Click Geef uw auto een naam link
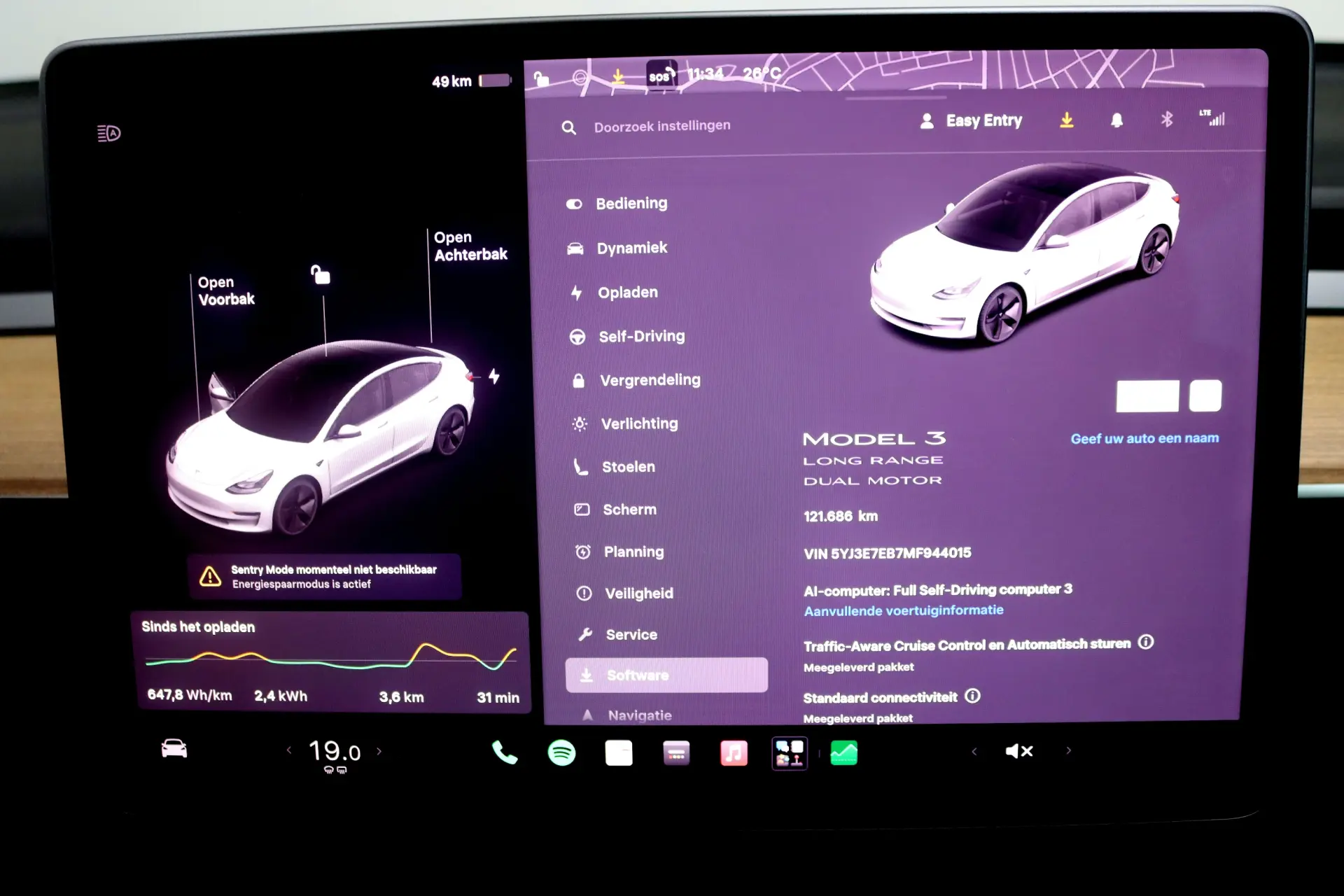Screen dimensions: 1344x896 (x=1144, y=438)
